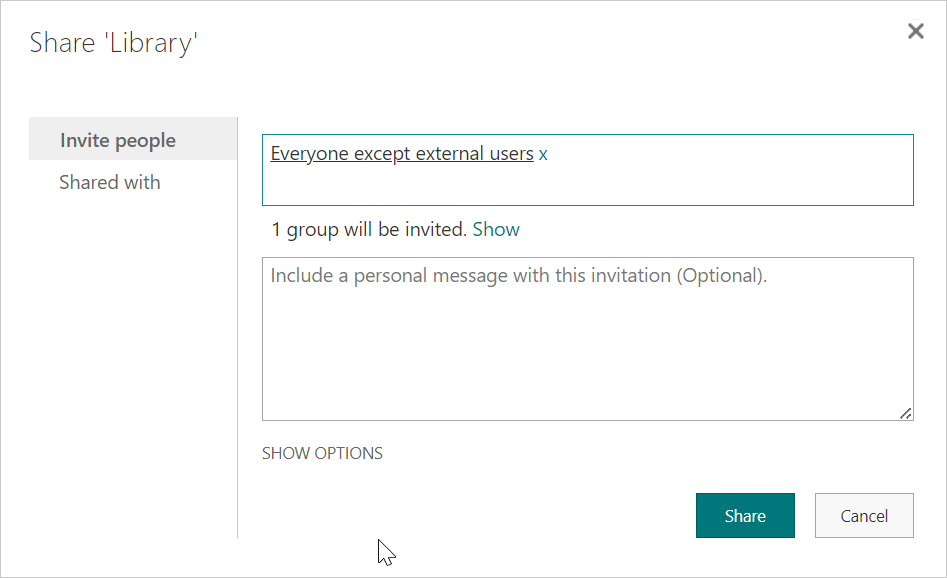The image size is (947, 578).
Task: Click bottom area of the message box
Action: [588, 393]
